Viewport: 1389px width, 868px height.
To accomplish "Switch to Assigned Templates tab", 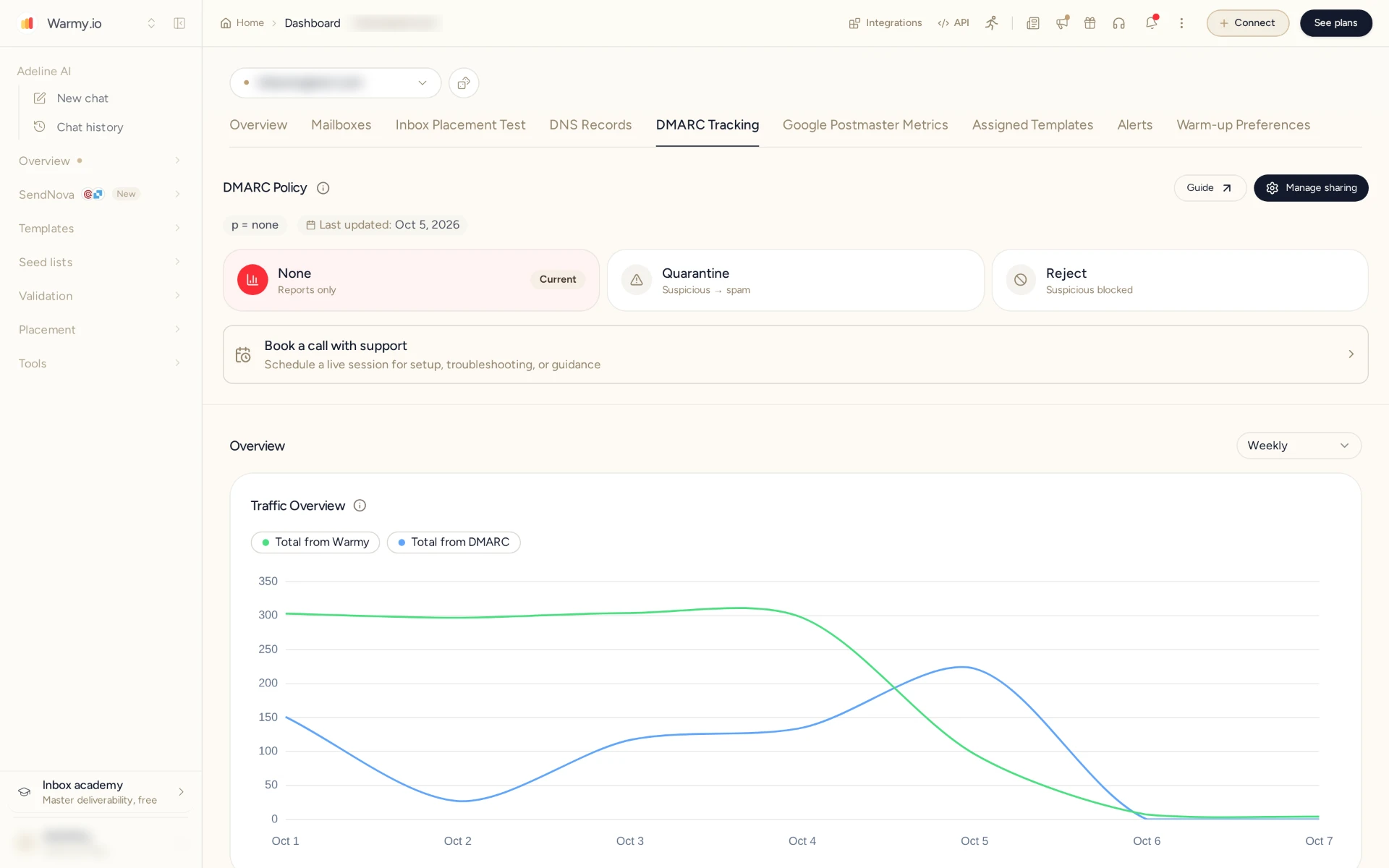I will tap(1032, 125).
